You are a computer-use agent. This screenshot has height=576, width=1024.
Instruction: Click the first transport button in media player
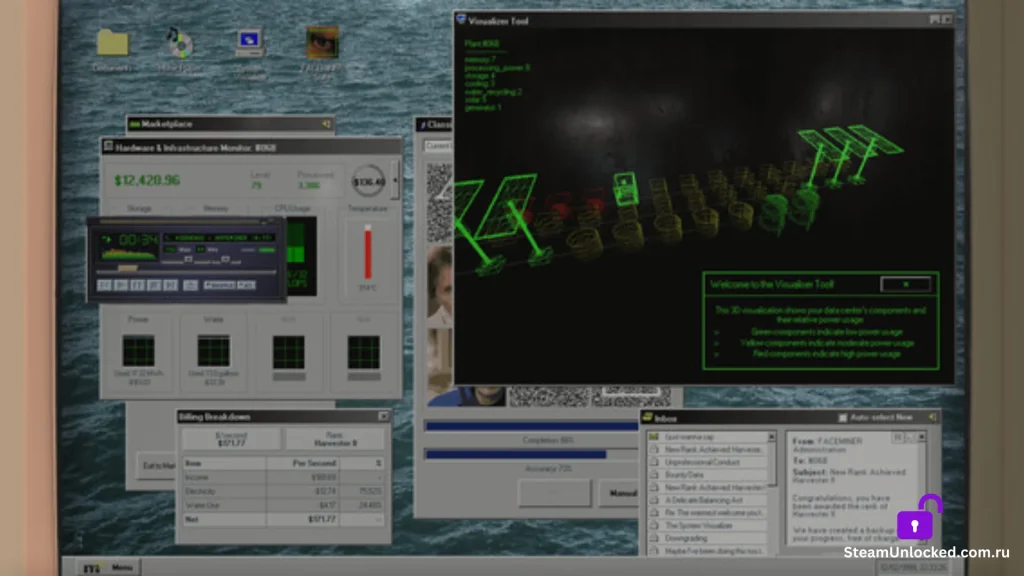click(104, 285)
